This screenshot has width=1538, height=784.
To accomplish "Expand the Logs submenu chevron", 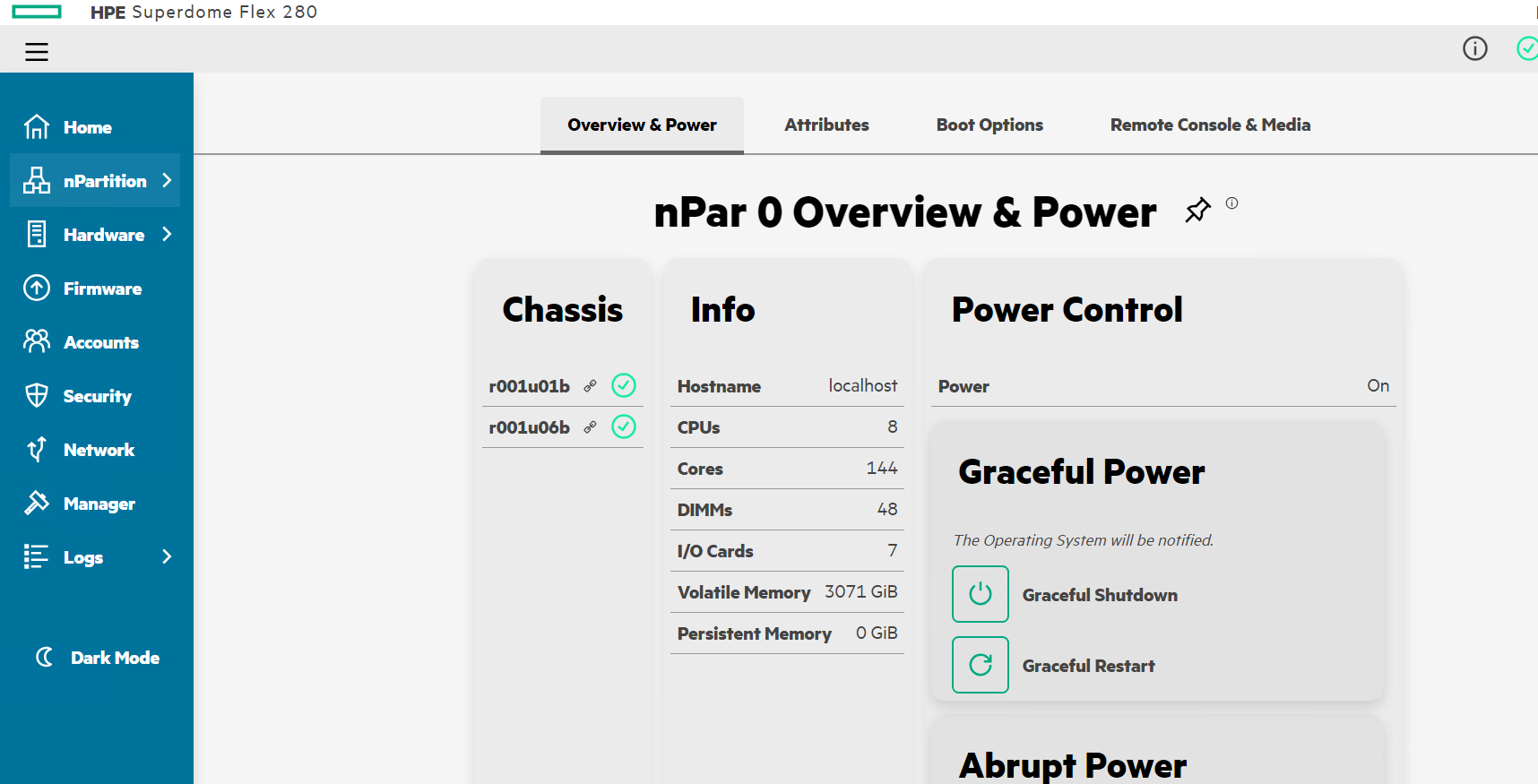I will [x=167, y=556].
